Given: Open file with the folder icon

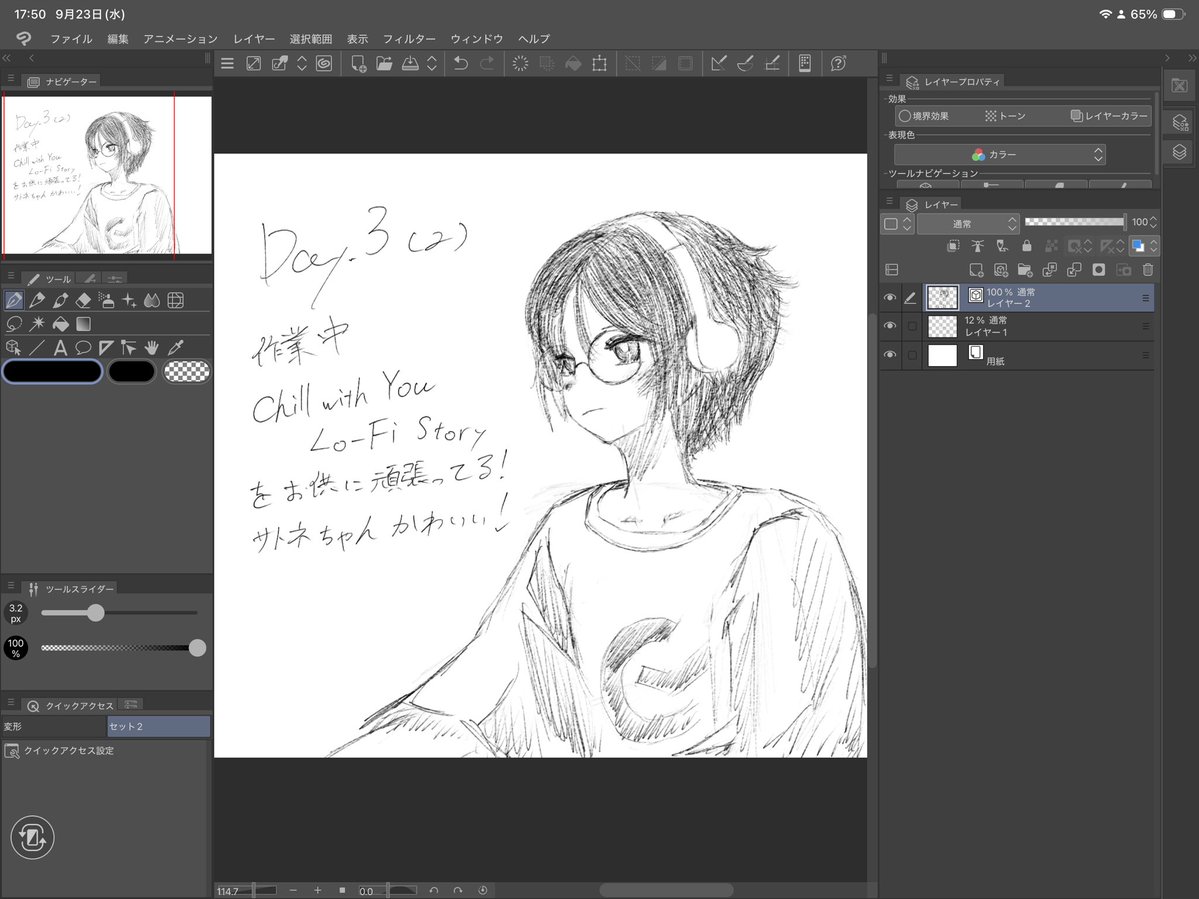Looking at the screenshot, I should (x=384, y=63).
